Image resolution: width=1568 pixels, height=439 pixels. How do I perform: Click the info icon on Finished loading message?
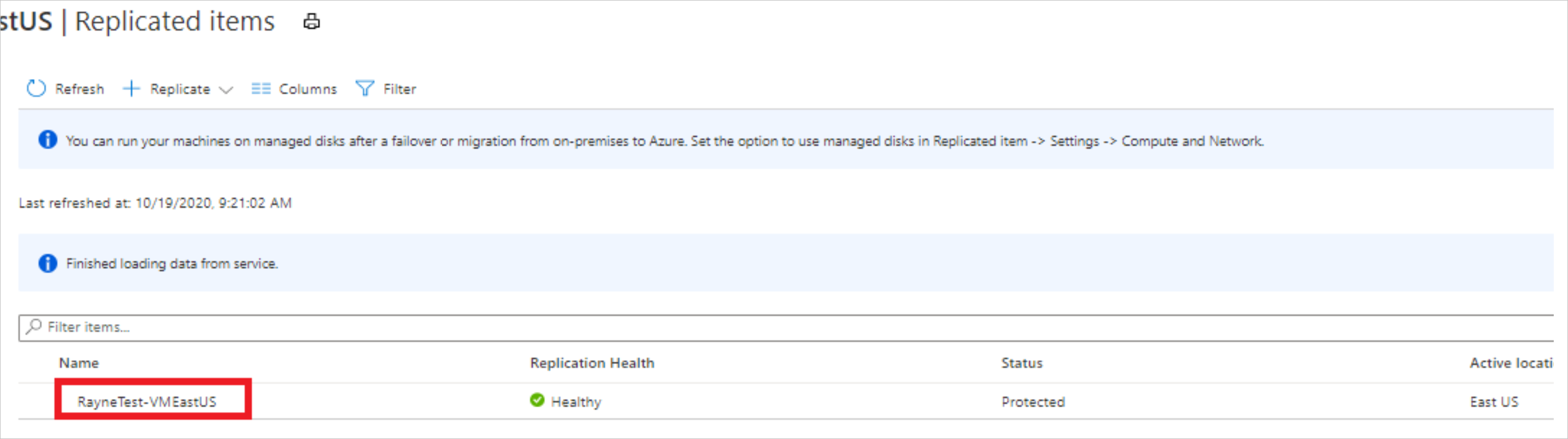click(x=48, y=263)
